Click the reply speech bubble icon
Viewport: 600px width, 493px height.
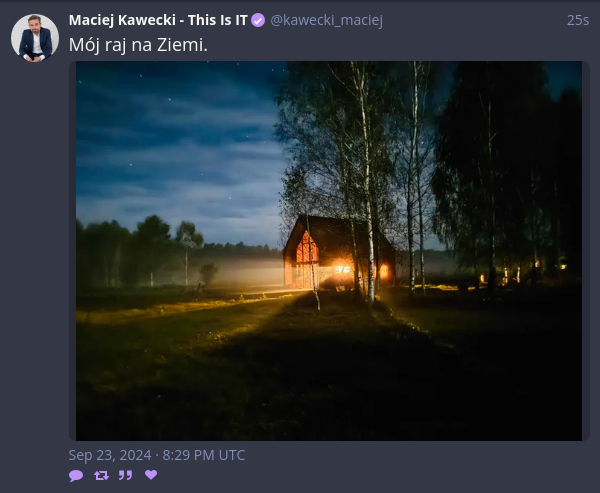click(x=76, y=475)
